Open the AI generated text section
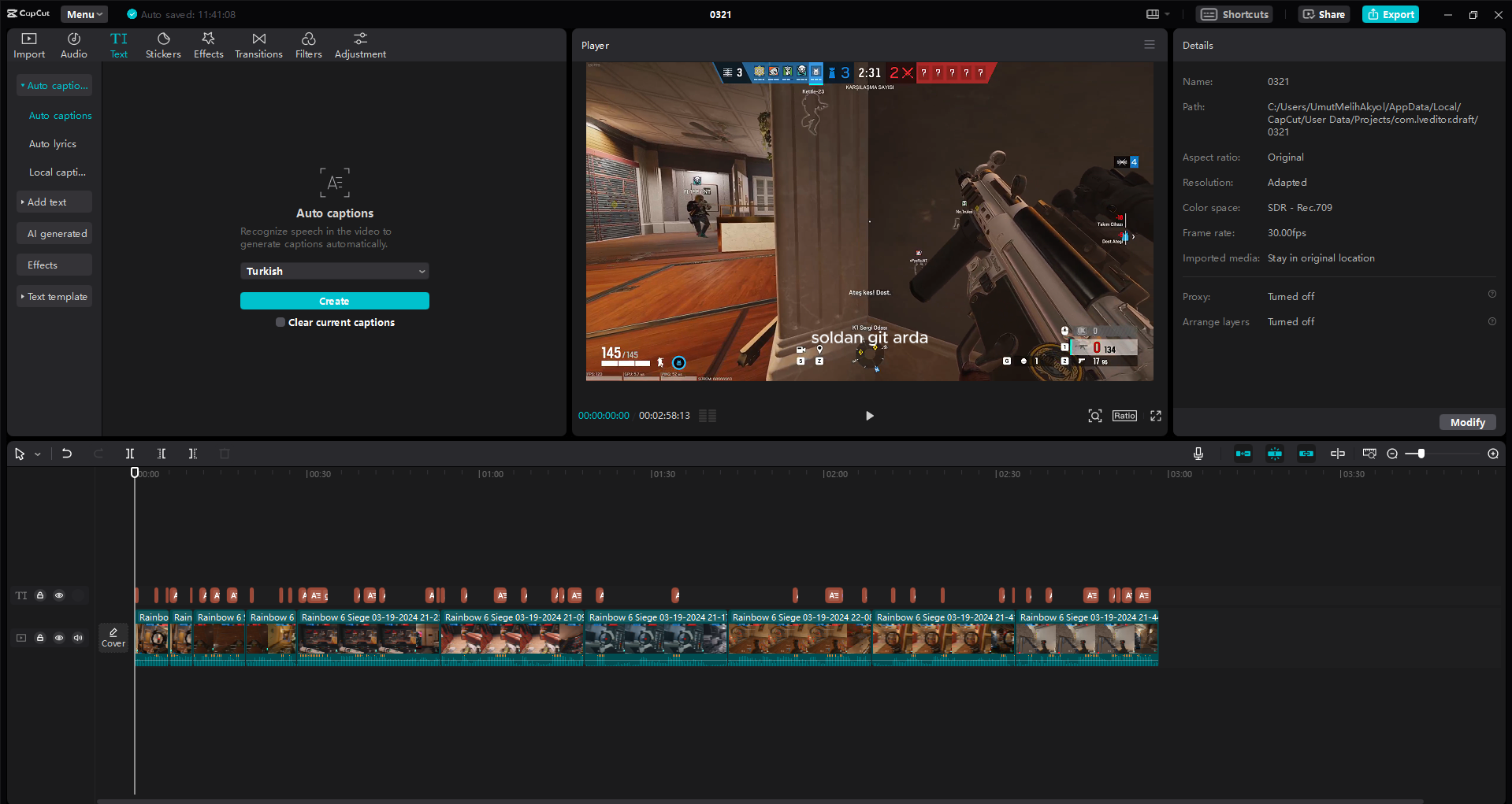 [x=54, y=233]
